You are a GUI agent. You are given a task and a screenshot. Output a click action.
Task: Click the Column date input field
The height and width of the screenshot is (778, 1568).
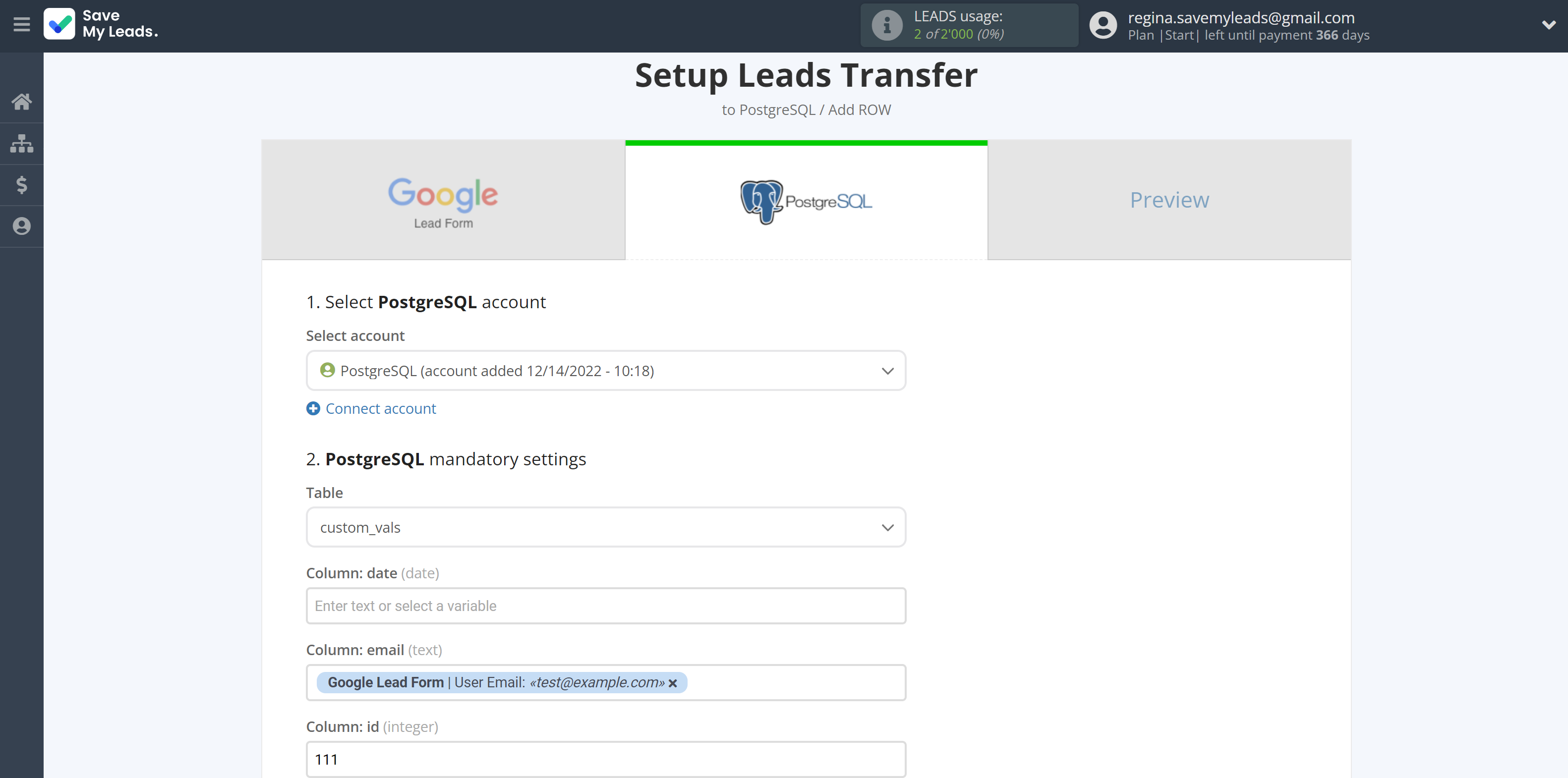pyautogui.click(x=607, y=605)
